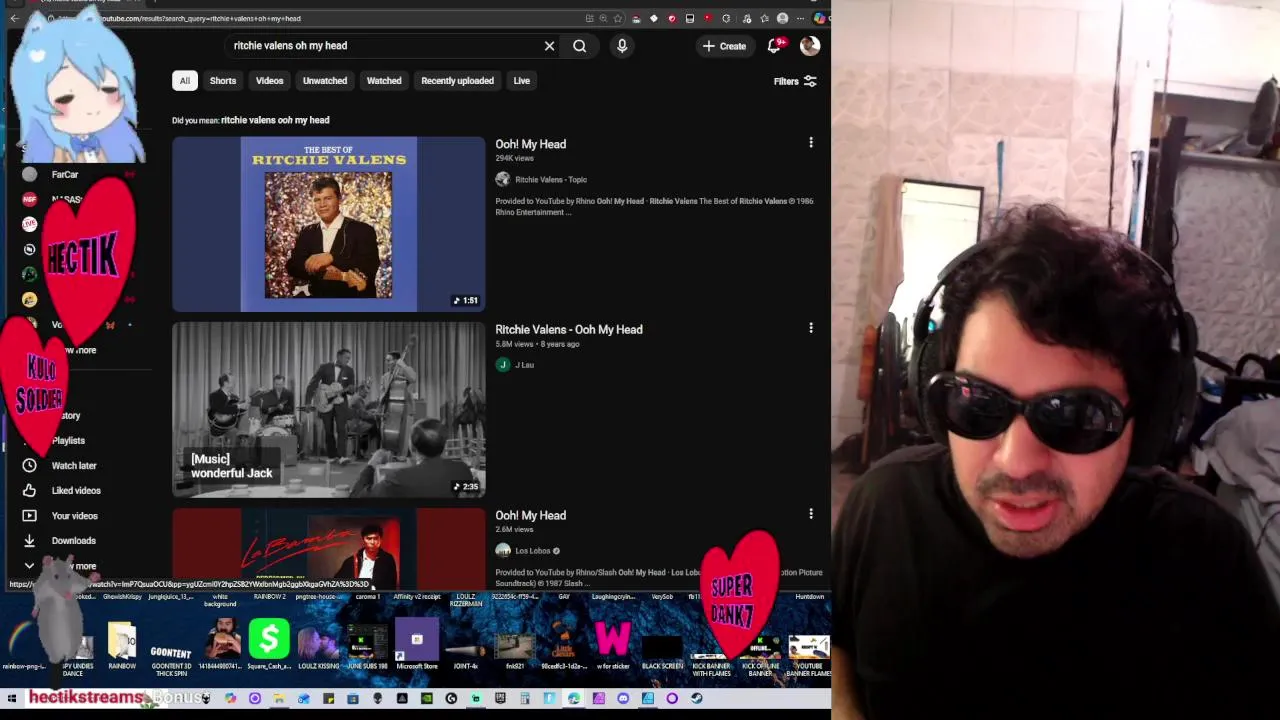Open Steam from the taskbar
Screen dimensions: 1280x720
click(696, 699)
